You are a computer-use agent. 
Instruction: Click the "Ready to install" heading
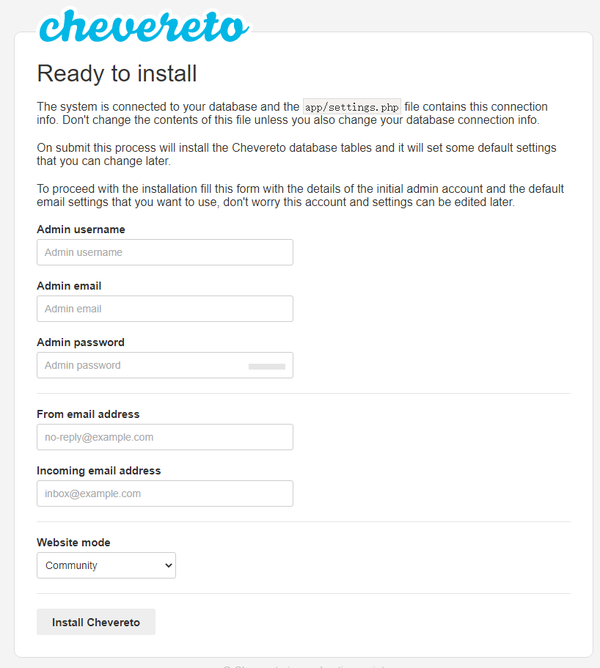[x=117, y=73]
